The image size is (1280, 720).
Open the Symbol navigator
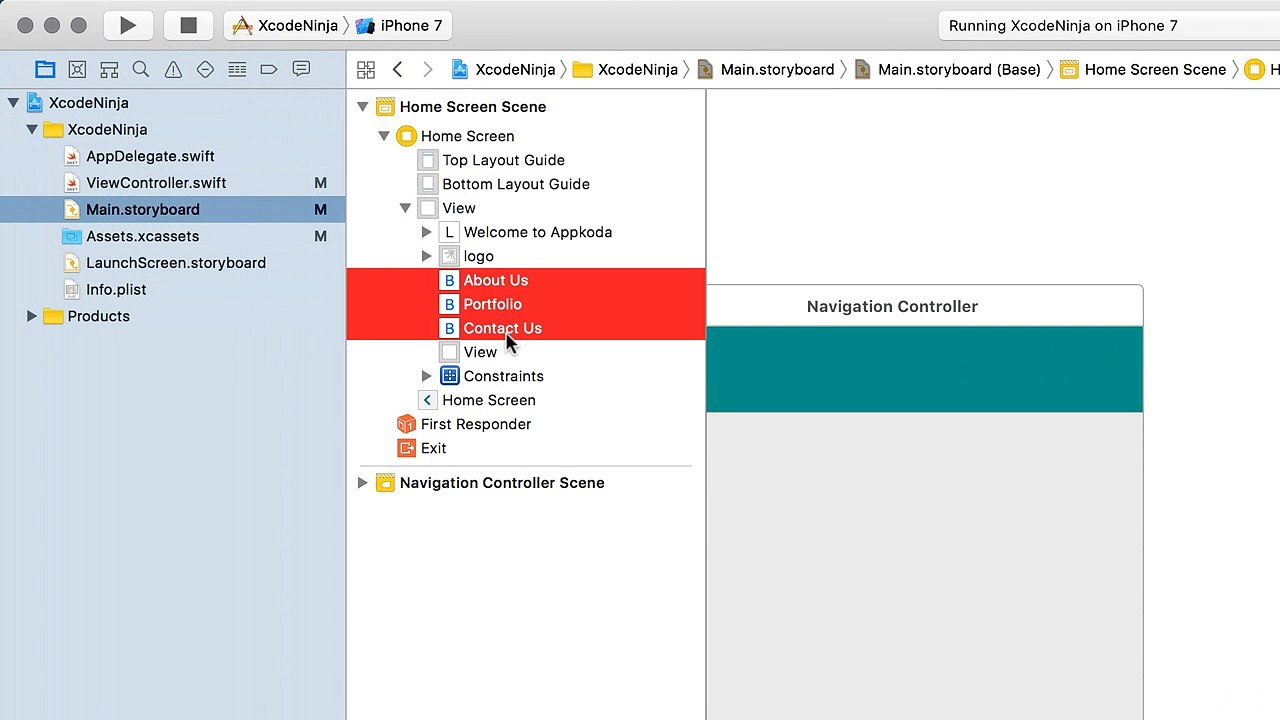coord(109,69)
